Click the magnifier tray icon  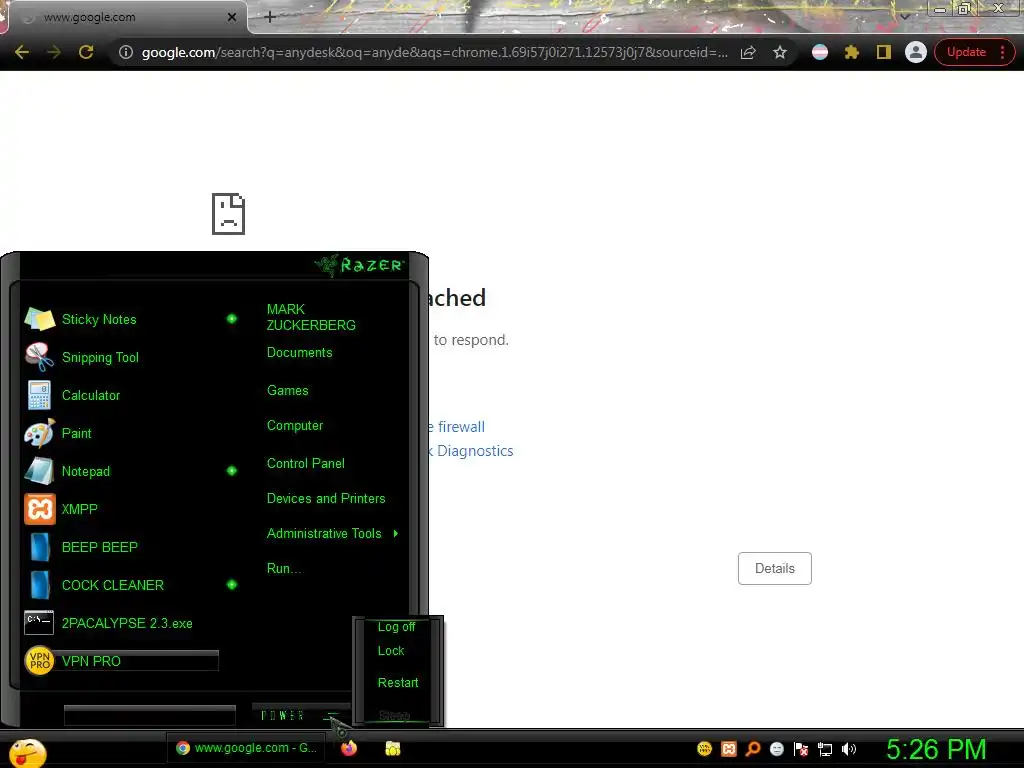coord(753,749)
